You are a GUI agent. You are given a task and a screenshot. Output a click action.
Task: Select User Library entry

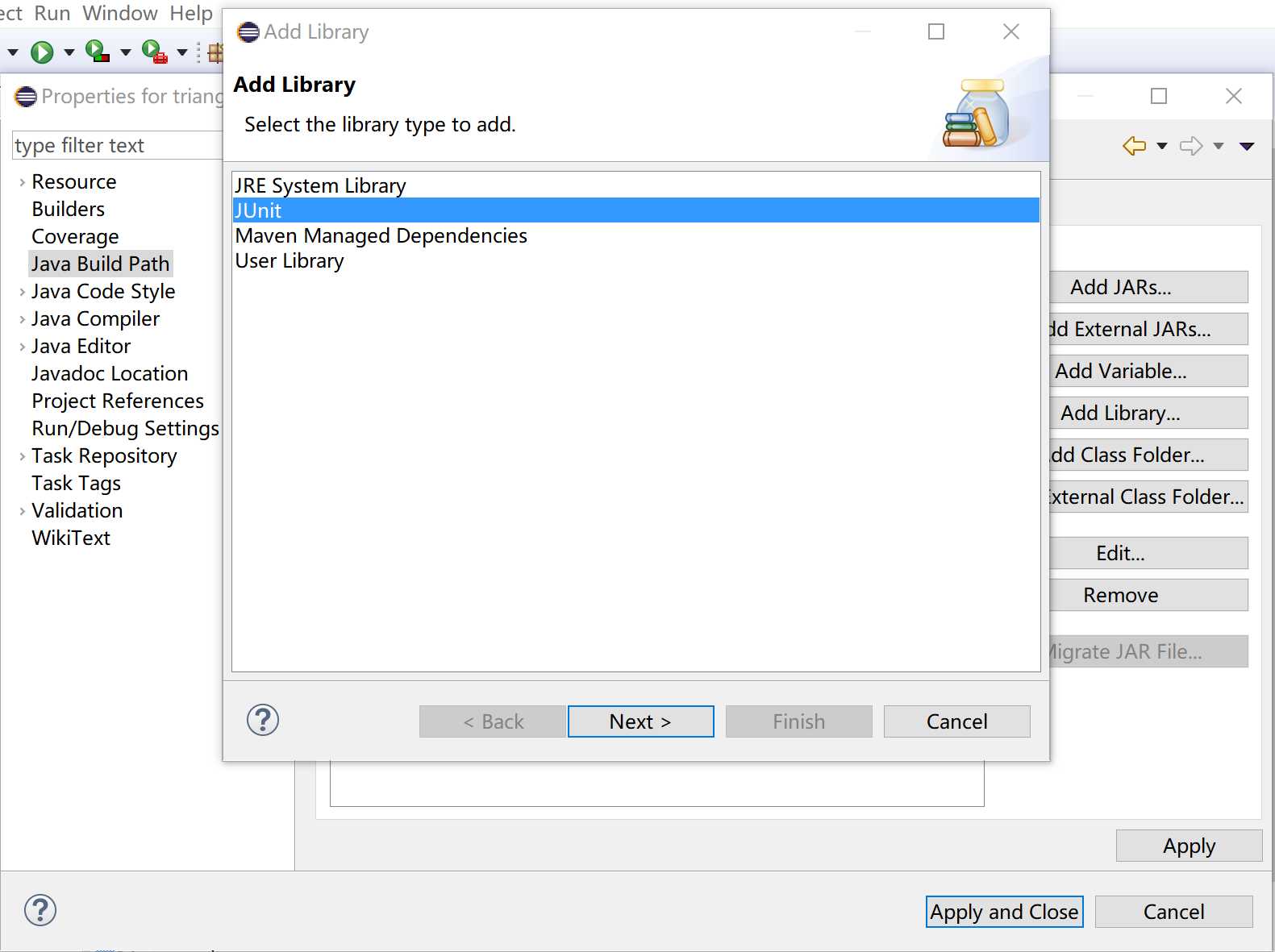click(635, 260)
